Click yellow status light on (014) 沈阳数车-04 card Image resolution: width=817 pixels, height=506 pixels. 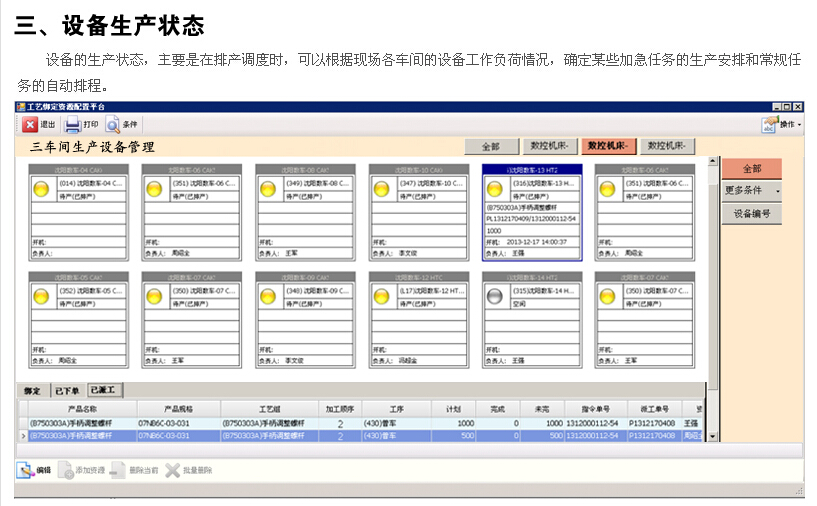coord(41,189)
